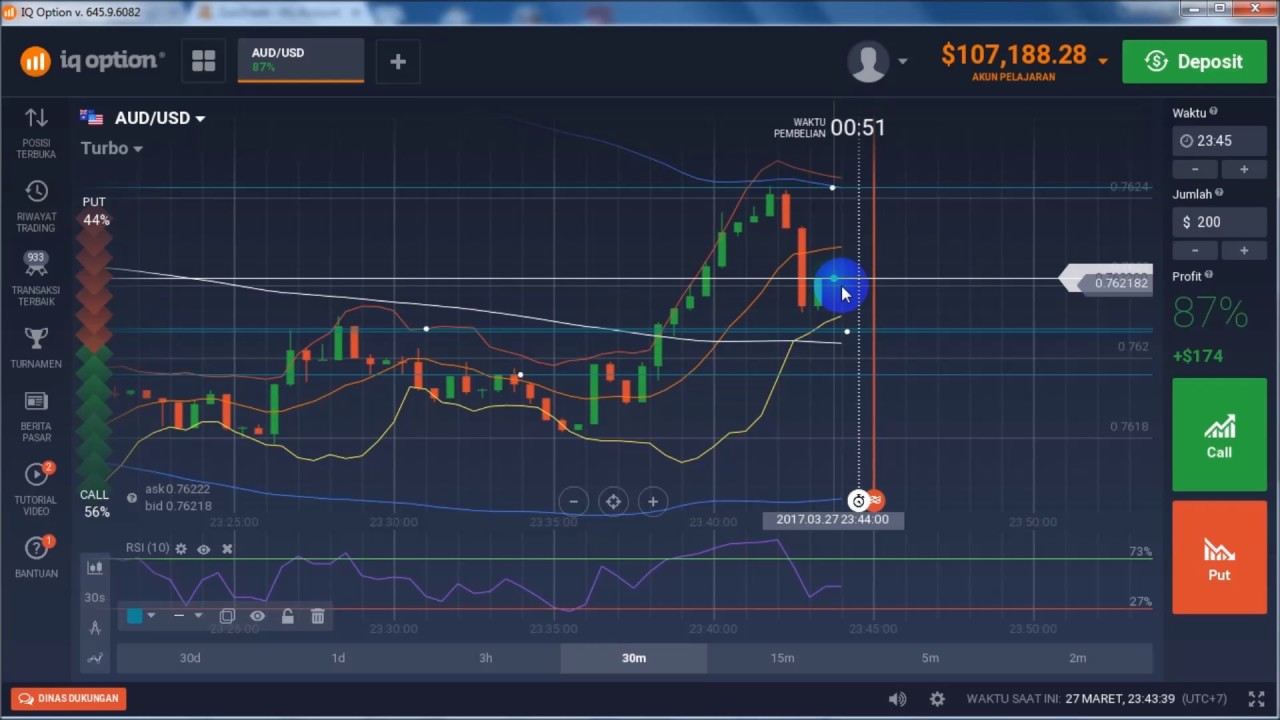This screenshot has height=720, width=1280.
Task: Increase the Jumlah amount with plus
Action: [x=1244, y=250]
